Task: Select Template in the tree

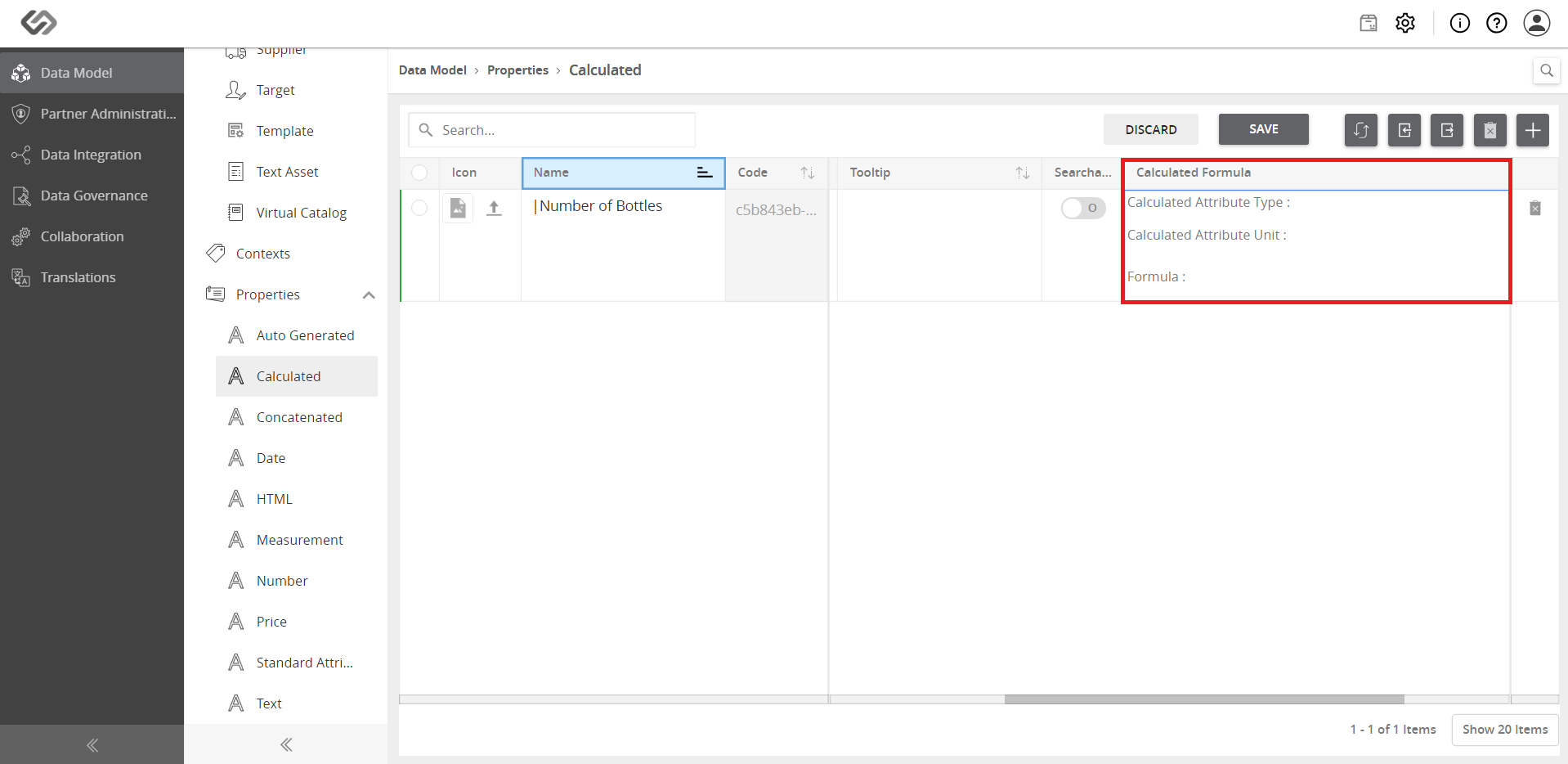Action: [x=297, y=131]
